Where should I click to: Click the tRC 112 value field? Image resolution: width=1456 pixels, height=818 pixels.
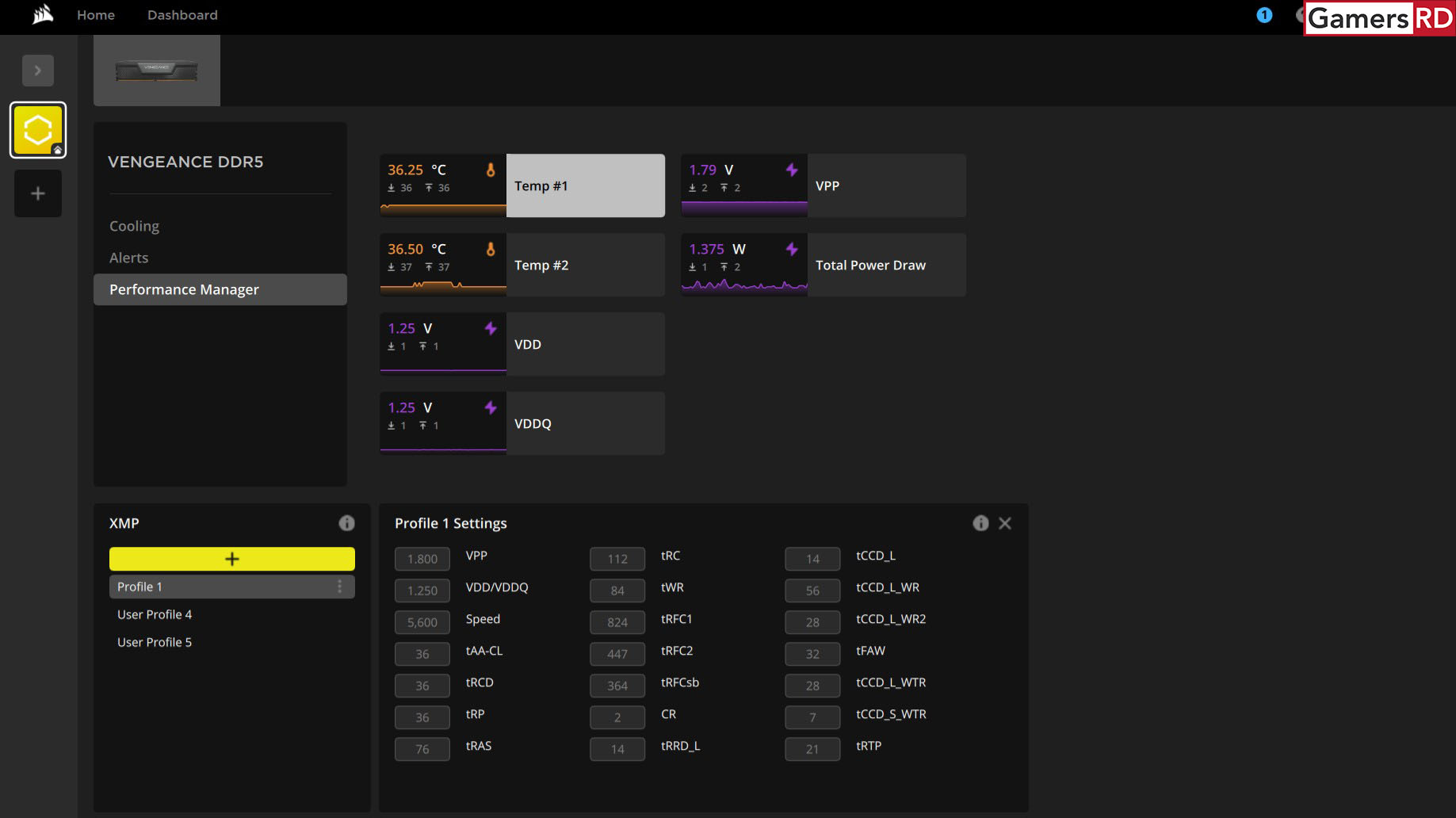pyautogui.click(x=617, y=559)
